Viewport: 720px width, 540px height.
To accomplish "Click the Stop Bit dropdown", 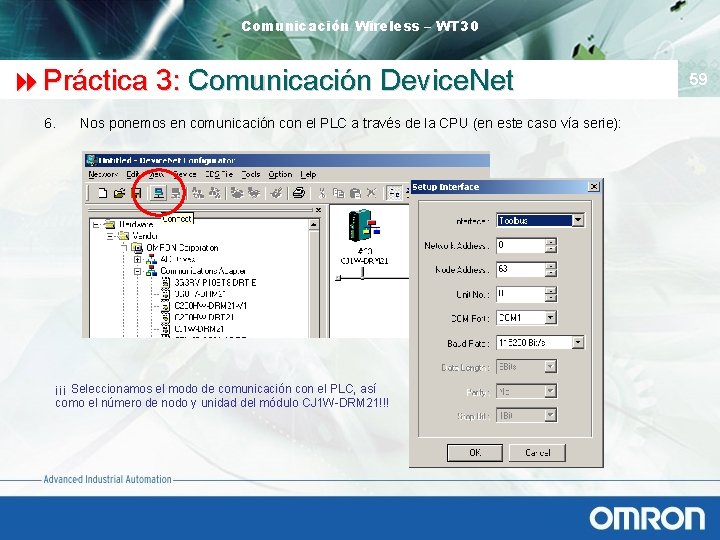I will coord(527,416).
